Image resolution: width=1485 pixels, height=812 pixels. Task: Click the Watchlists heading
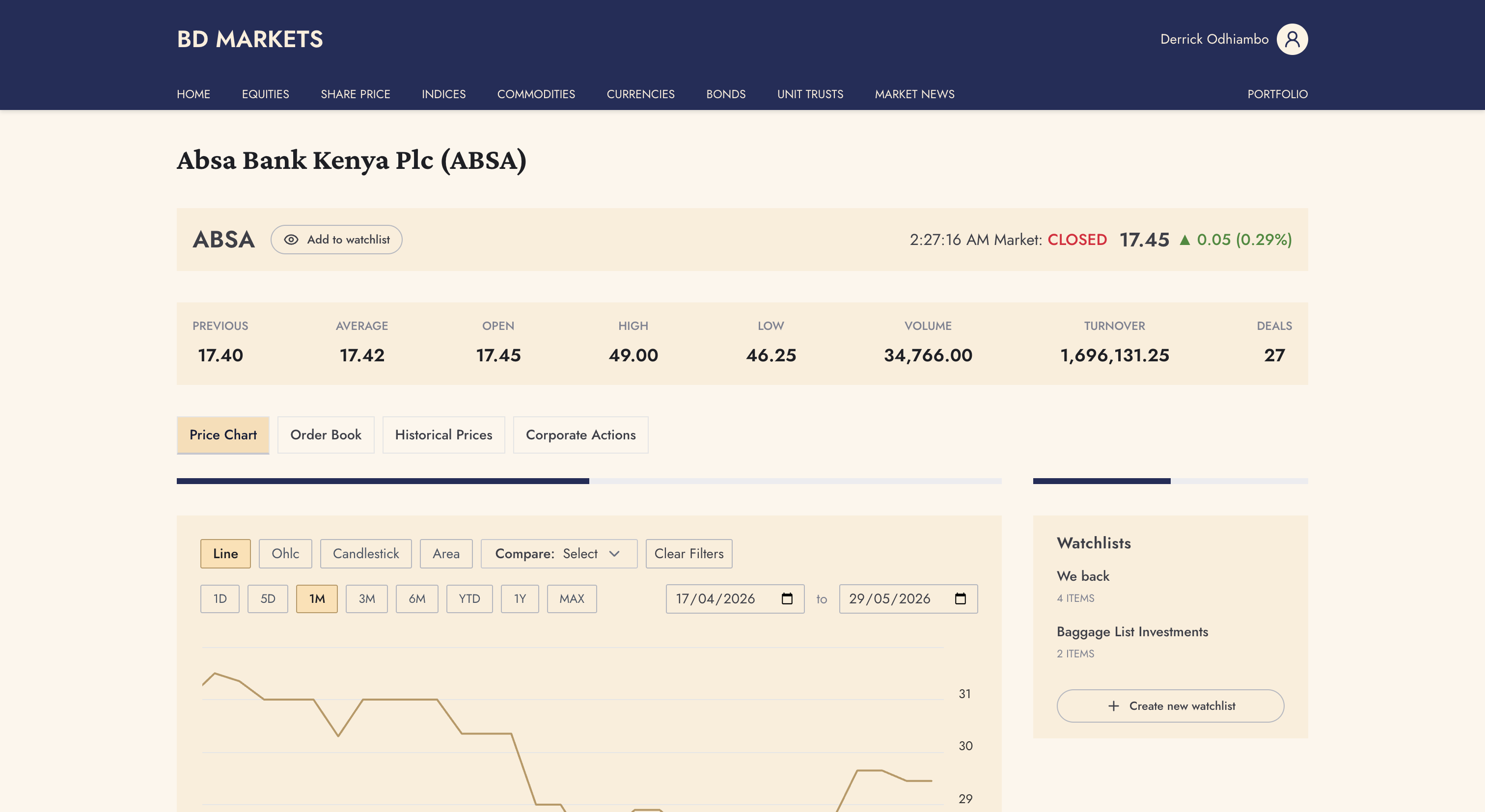point(1094,543)
